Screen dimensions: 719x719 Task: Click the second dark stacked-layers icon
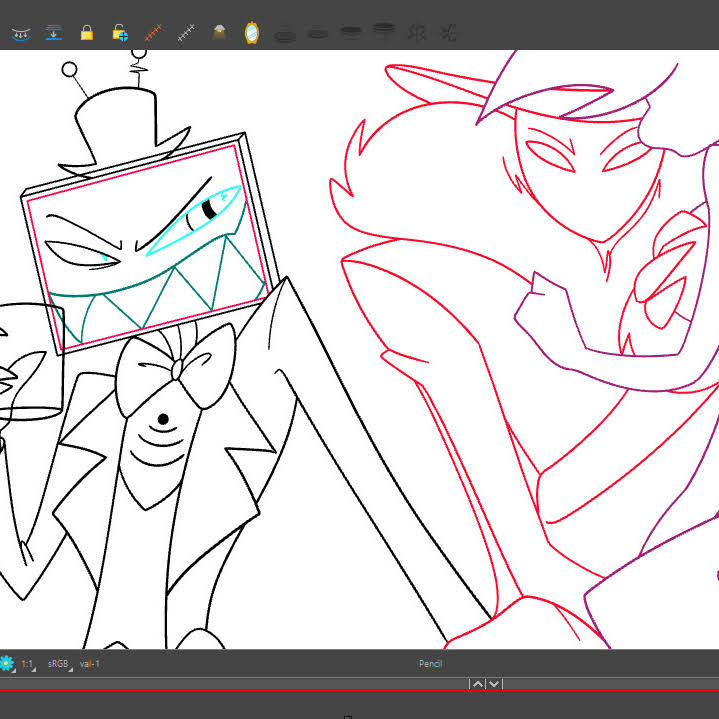pos(318,33)
